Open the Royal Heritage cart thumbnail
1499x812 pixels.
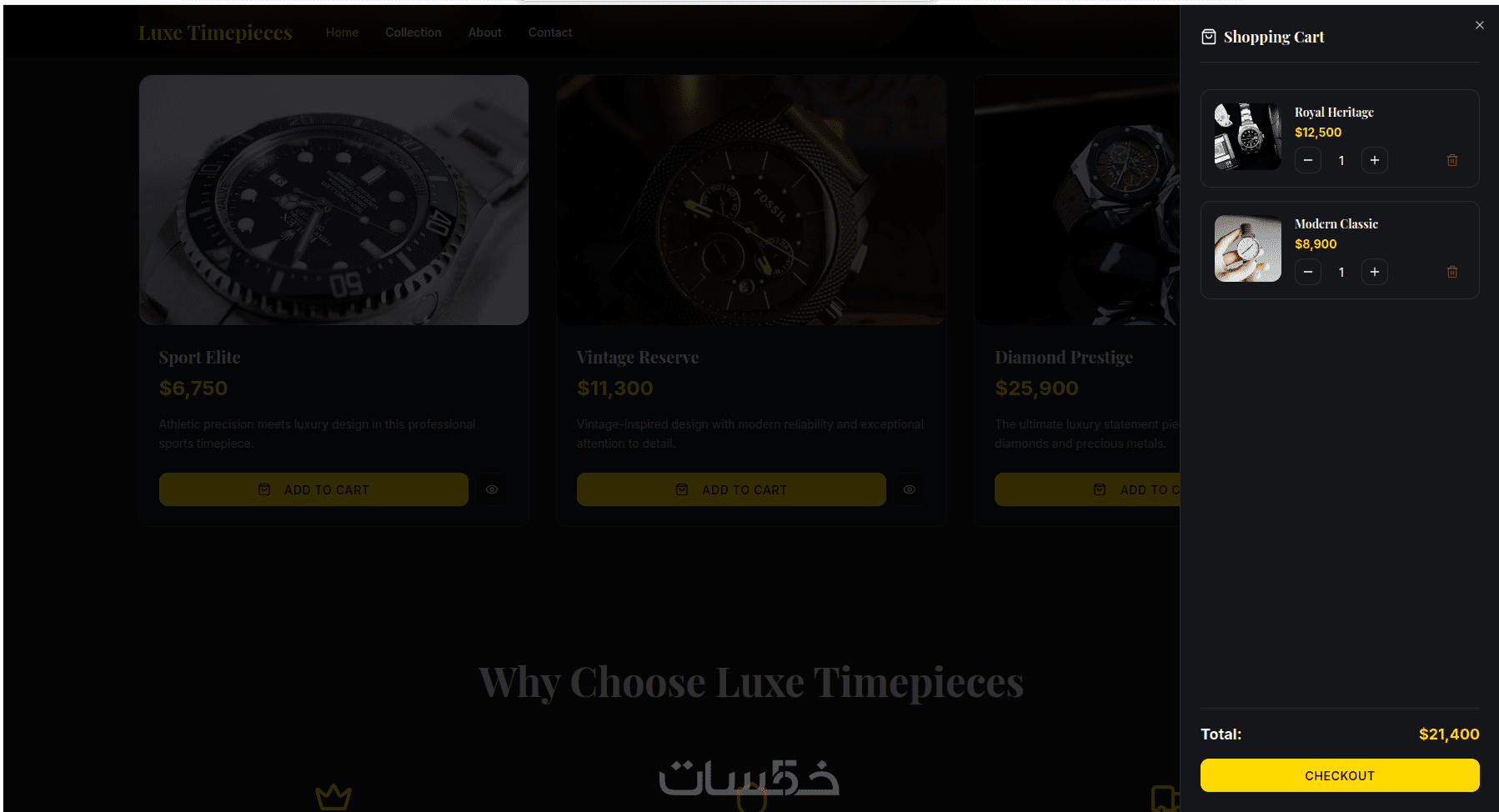pyautogui.click(x=1248, y=137)
